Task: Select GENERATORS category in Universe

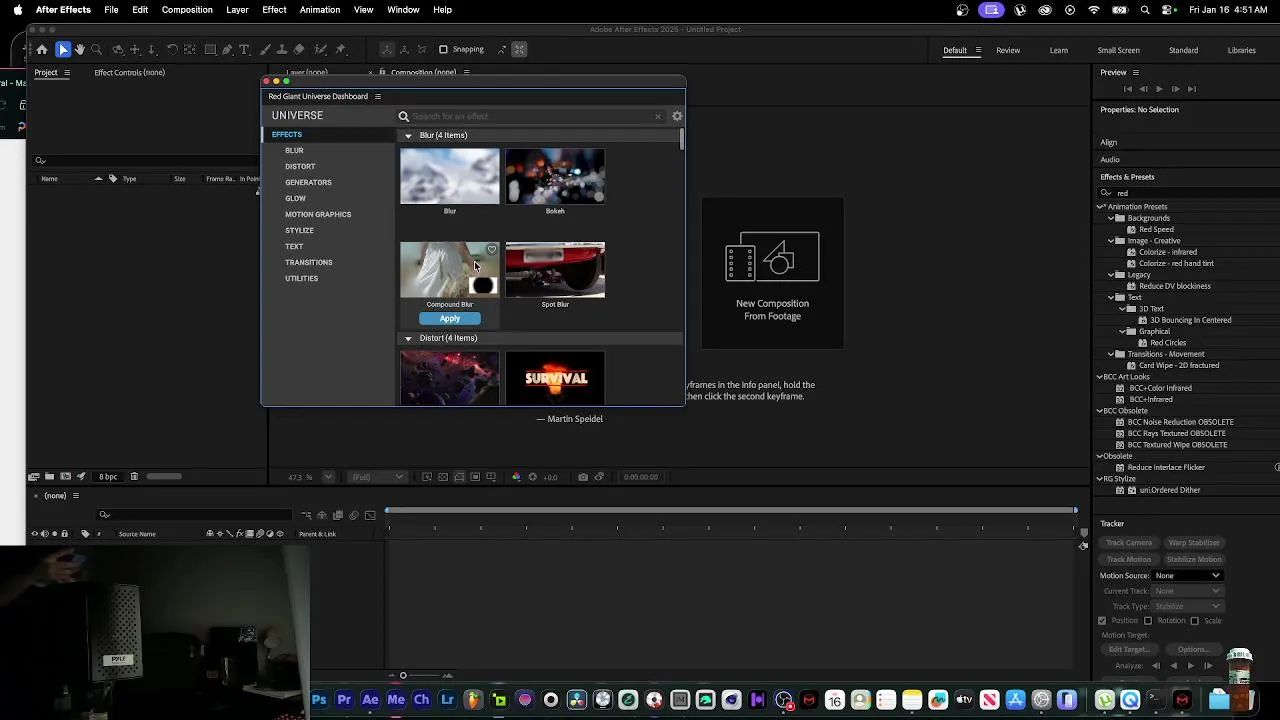Action: pyautogui.click(x=308, y=183)
